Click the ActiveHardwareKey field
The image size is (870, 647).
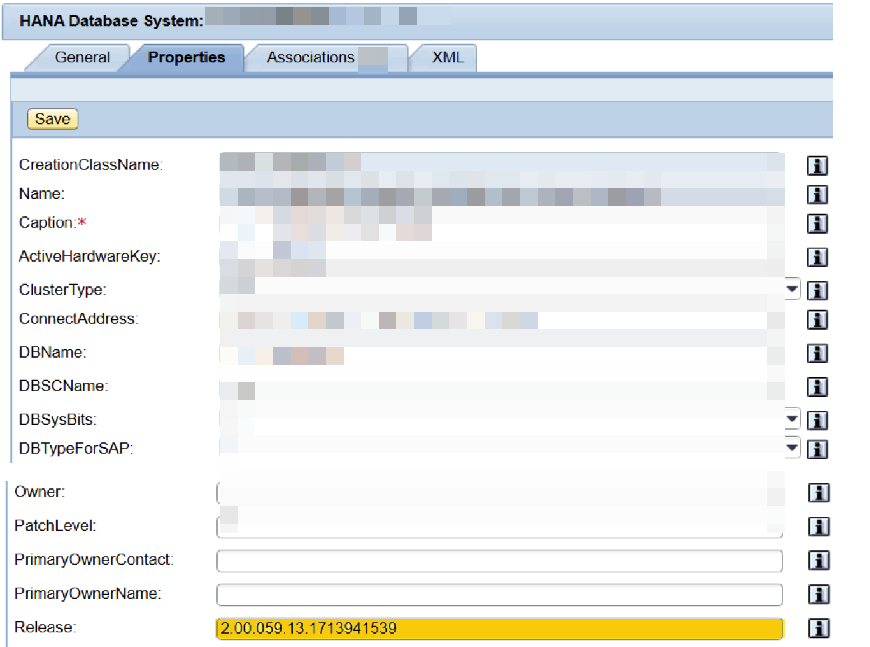click(502, 256)
